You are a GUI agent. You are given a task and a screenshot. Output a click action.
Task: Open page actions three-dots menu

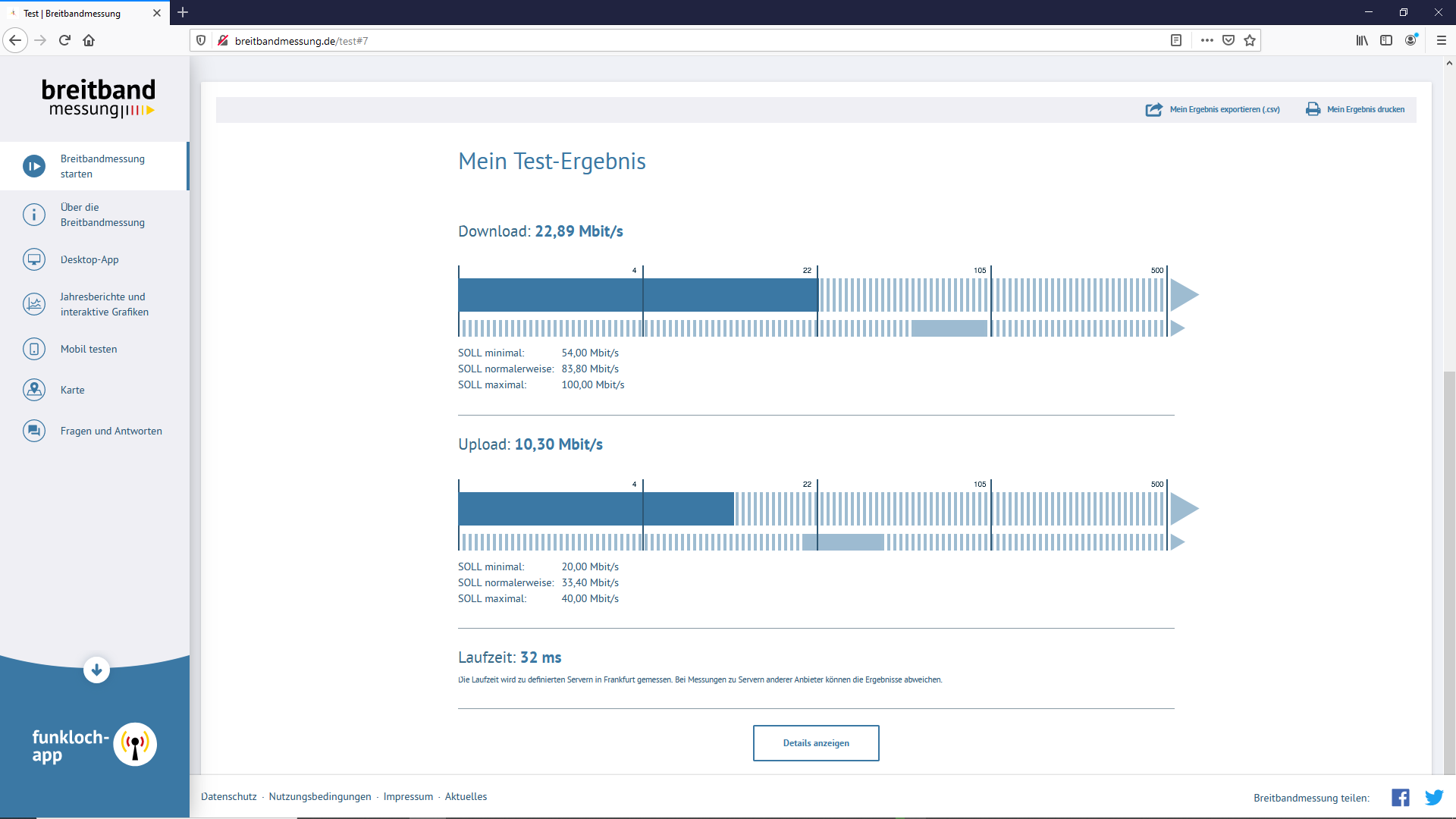[1207, 40]
